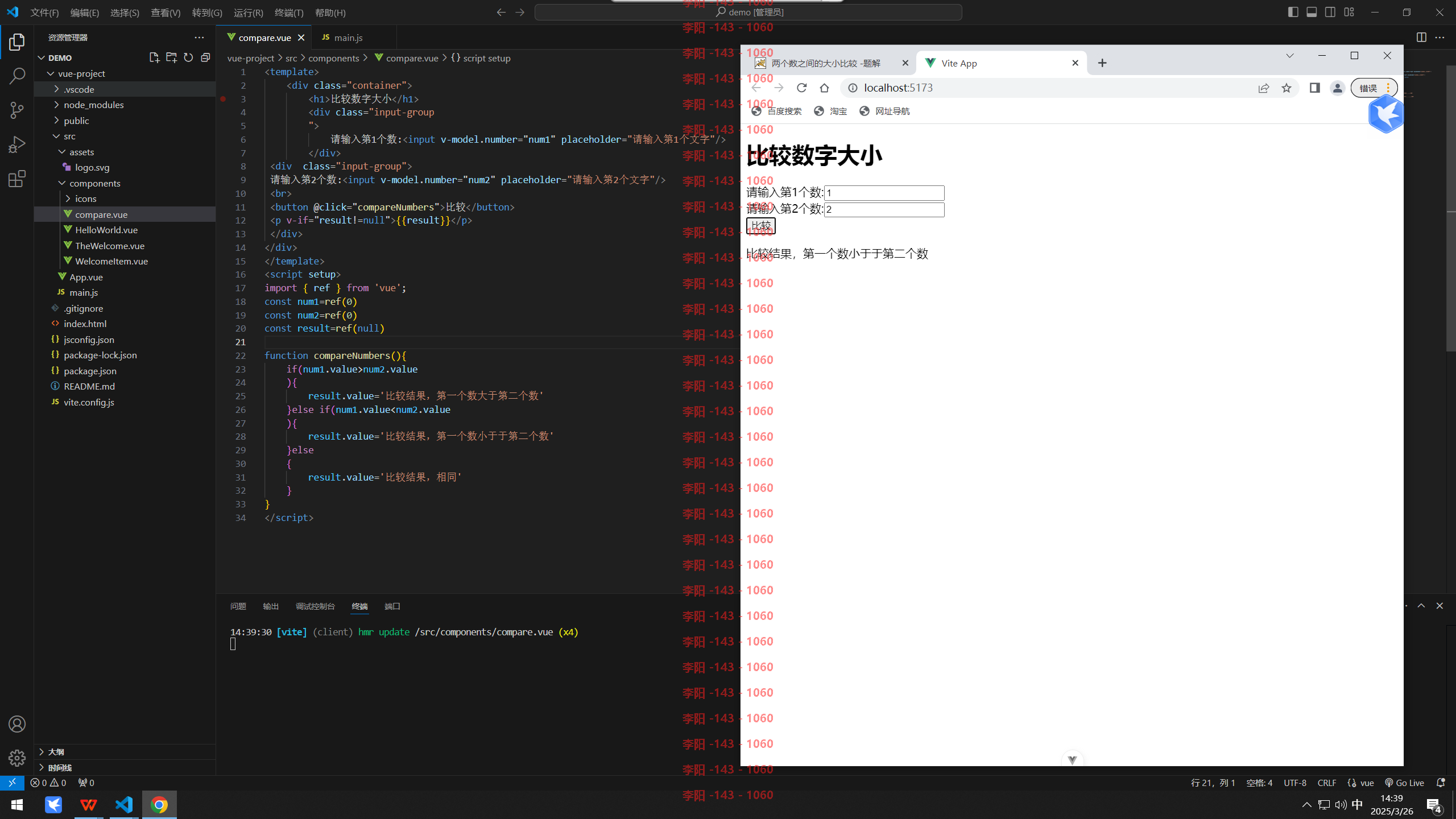Click the first number input field
The height and width of the screenshot is (819, 1456).
[884, 193]
